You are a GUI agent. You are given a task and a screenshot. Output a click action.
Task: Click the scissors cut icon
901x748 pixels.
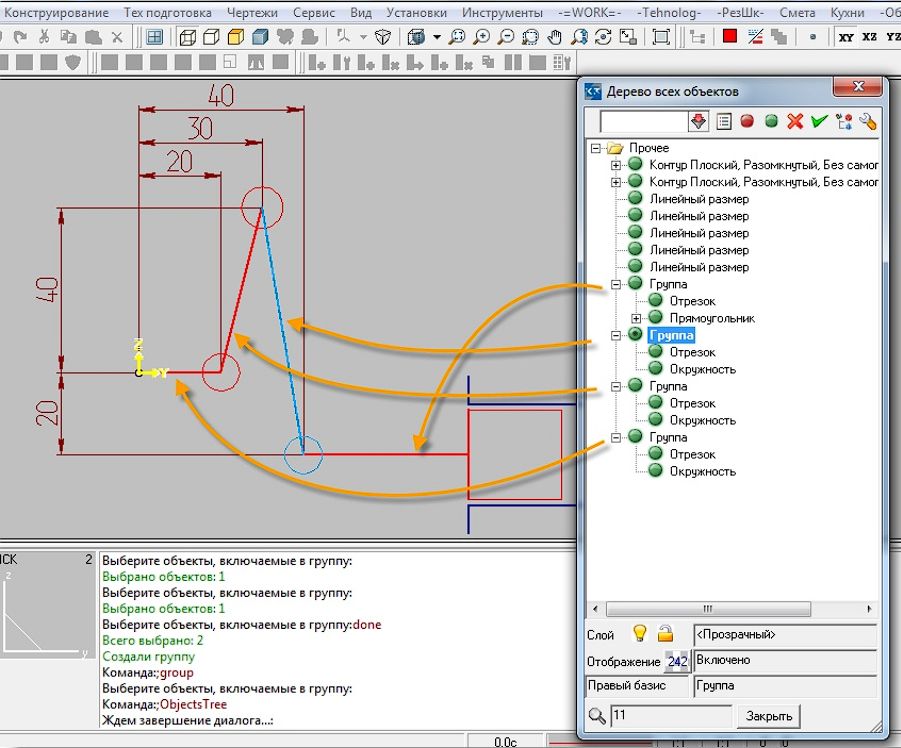[x=44, y=37]
